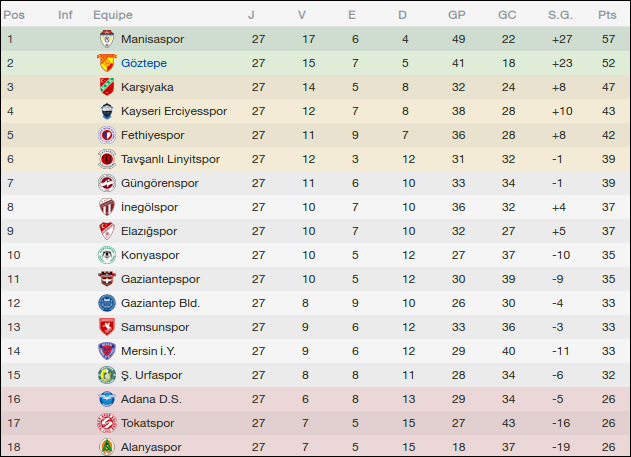The height and width of the screenshot is (457, 631).
Task: Click the Tavşanlı Linyitspor logo
Action: point(107,159)
